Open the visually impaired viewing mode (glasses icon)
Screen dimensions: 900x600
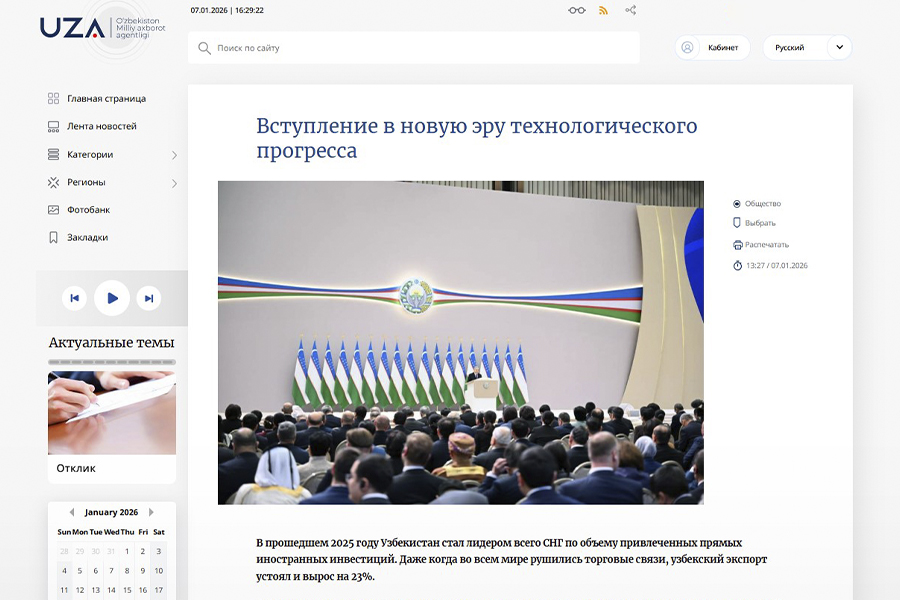[x=576, y=9]
